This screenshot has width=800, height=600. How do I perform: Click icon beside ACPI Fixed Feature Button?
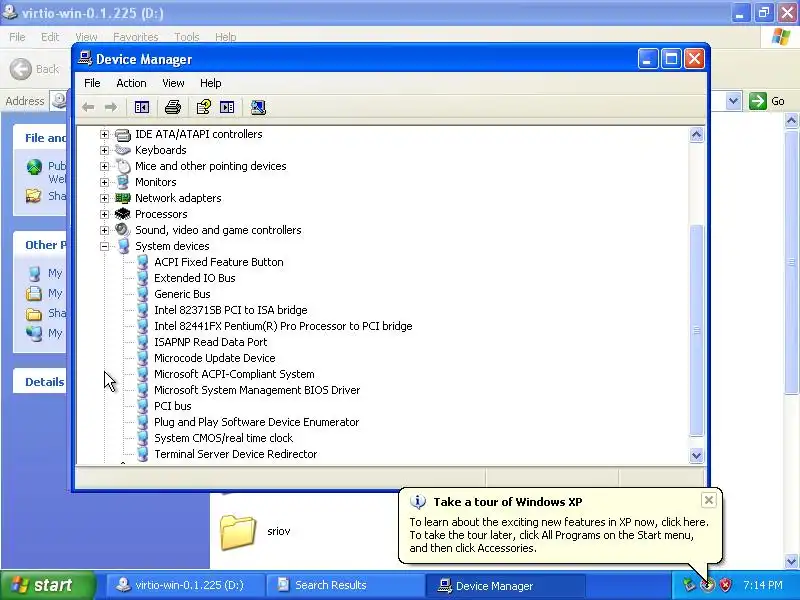click(x=142, y=262)
